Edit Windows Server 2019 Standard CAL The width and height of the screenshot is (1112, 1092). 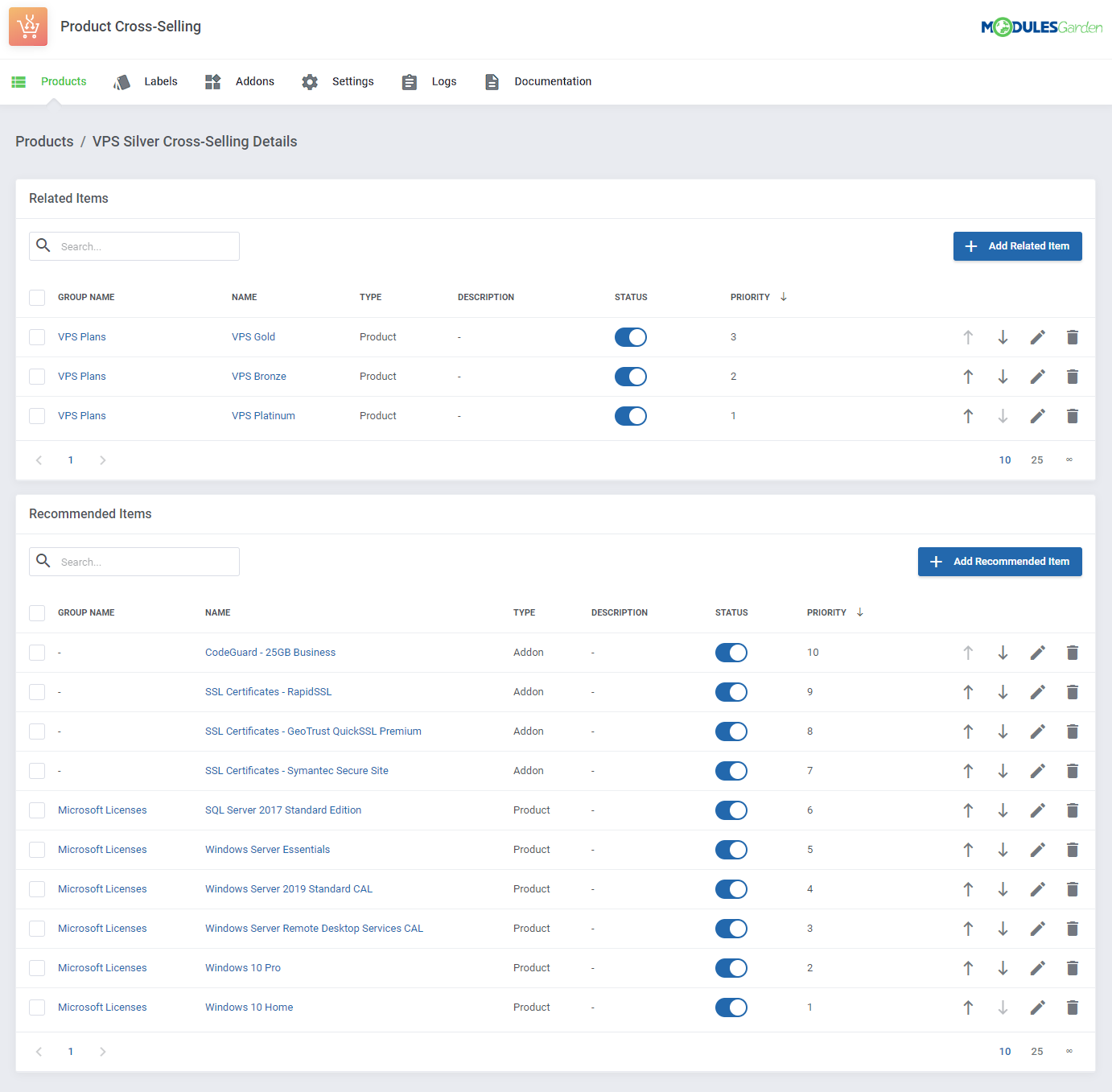[x=1038, y=889]
